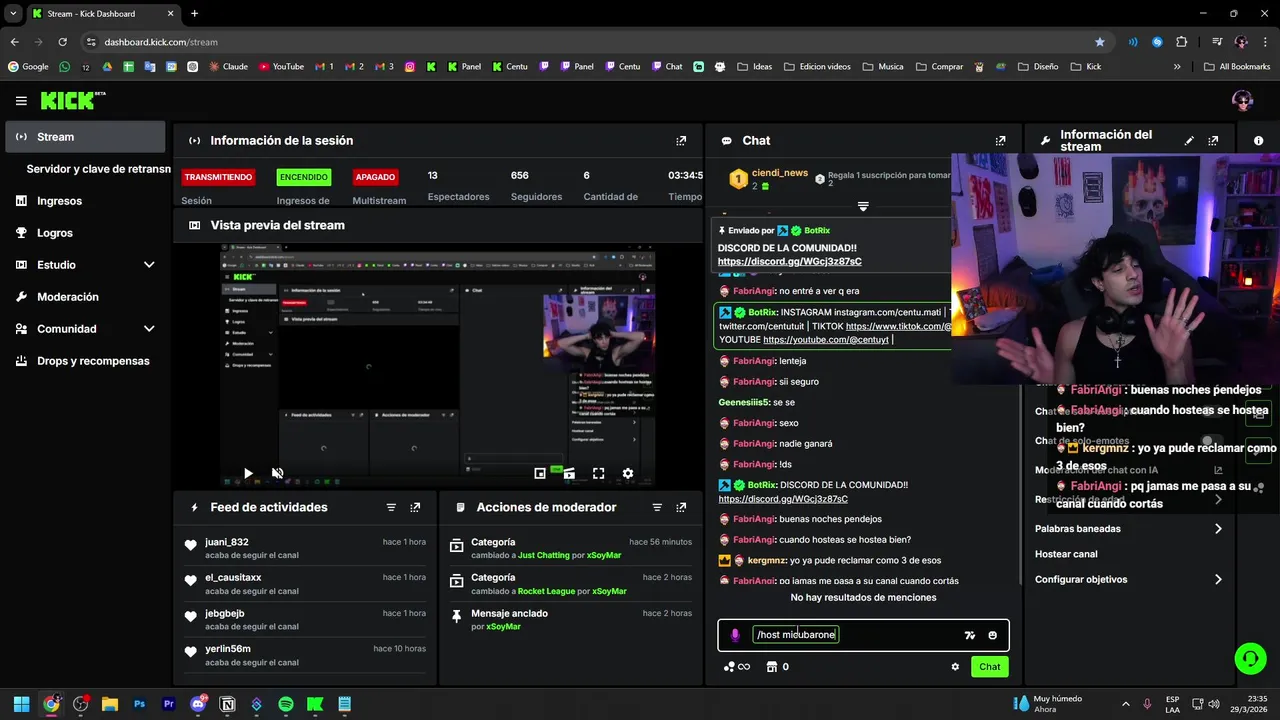Click the Kick logo in header
The image size is (1280, 720).
pyautogui.click(x=72, y=100)
